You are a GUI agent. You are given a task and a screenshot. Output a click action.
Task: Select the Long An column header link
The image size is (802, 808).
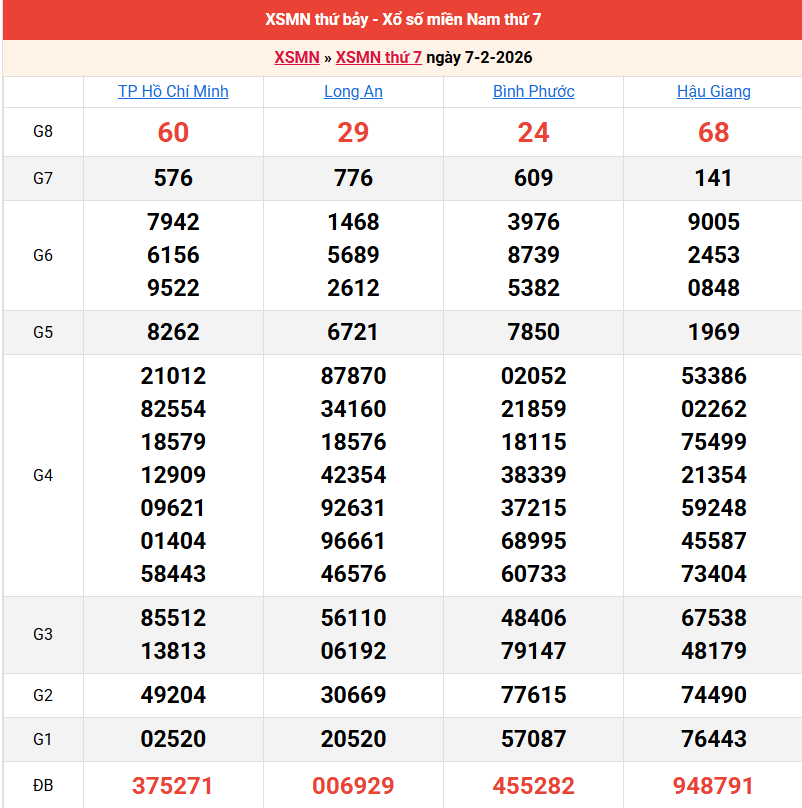tap(353, 92)
